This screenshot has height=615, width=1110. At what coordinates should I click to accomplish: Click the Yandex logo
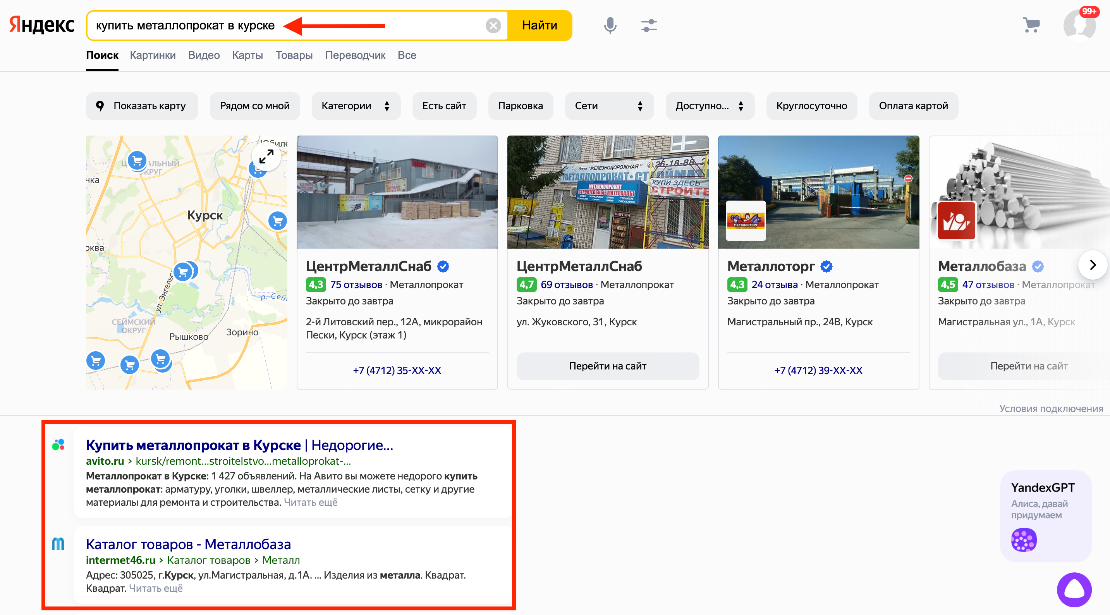[40, 25]
